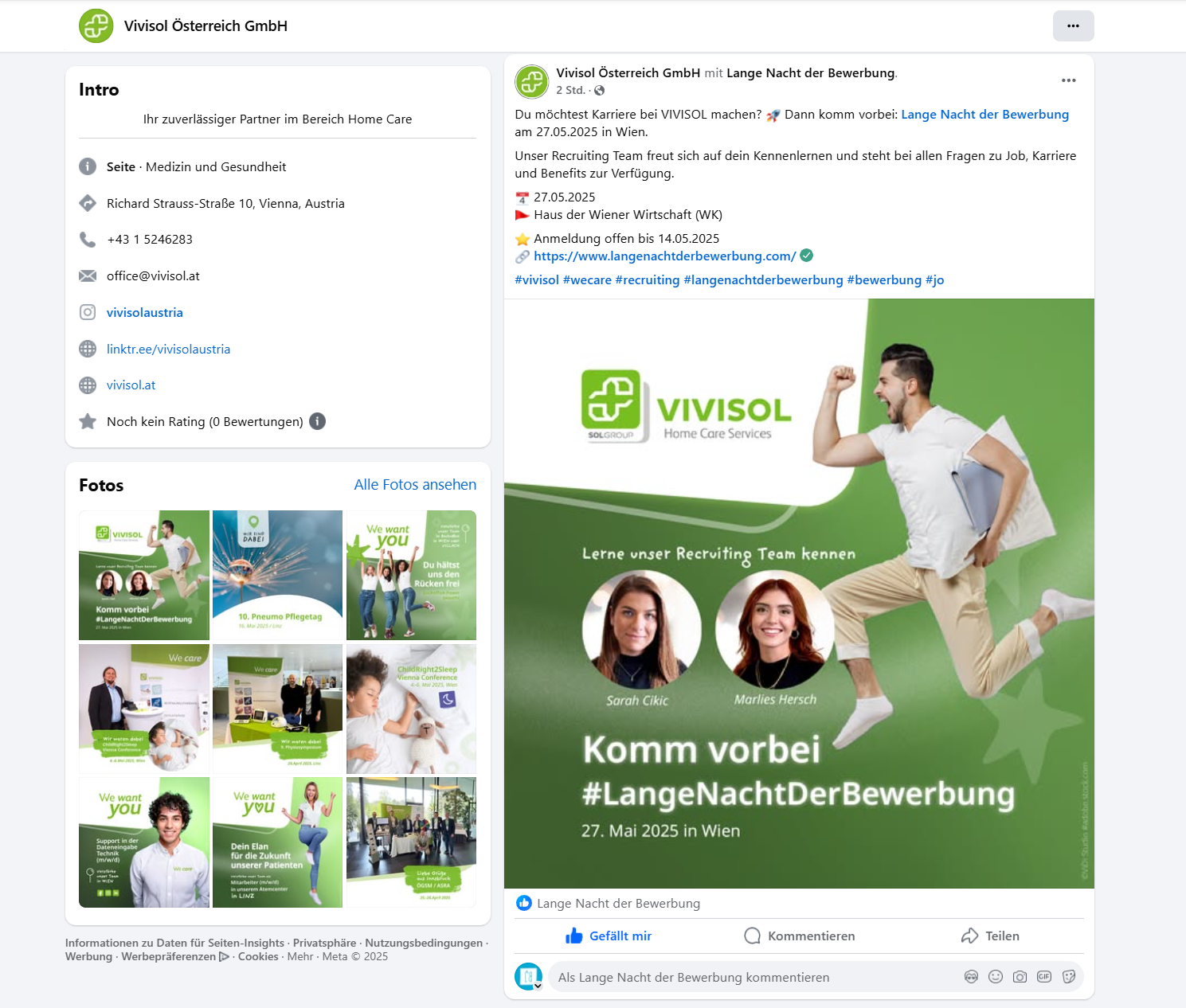Viewport: 1186px width, 1008px height.
Task: Open the vivisolaustria Instagram link
Action: [145, 312]
